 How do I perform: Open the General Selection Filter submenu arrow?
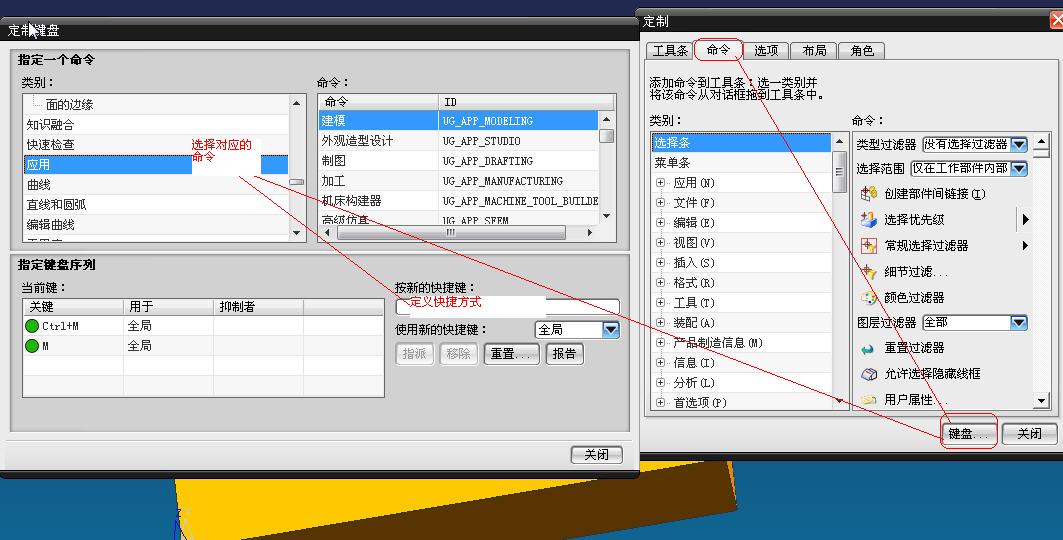pyautogui.click(x=1025, y=245)
